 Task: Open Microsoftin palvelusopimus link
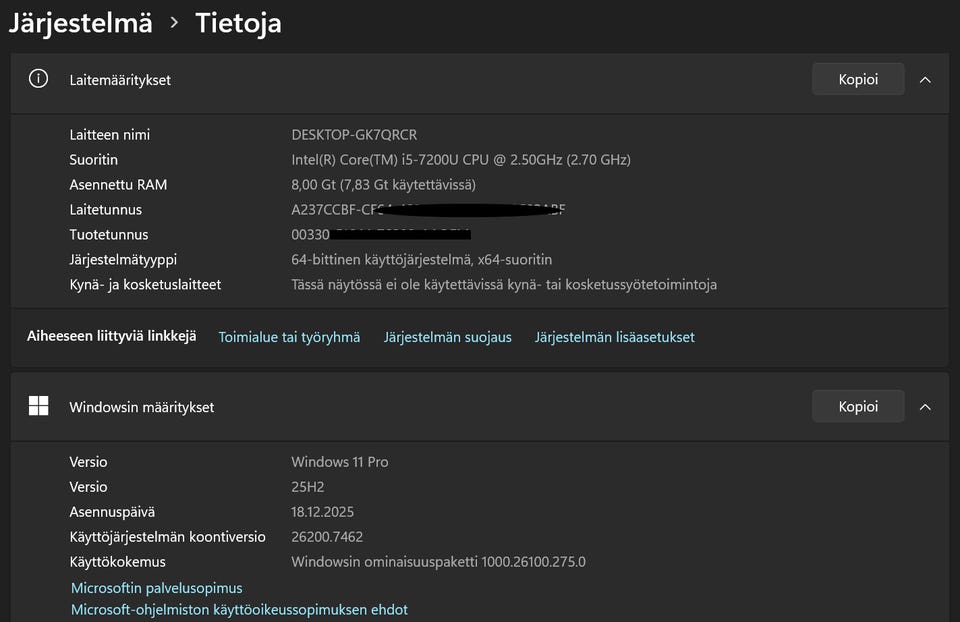point(157,588)
